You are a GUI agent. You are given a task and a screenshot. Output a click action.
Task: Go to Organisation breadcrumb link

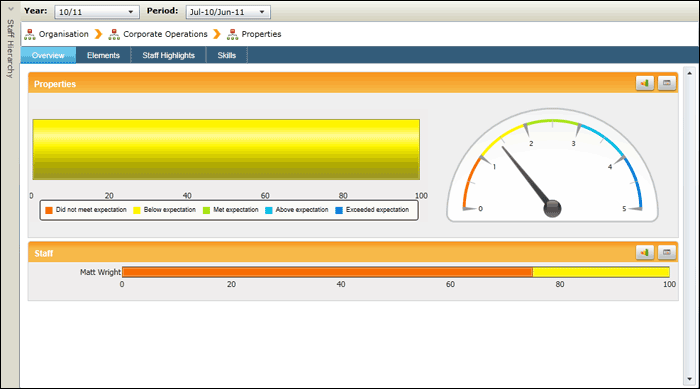(x=64, y=34)
